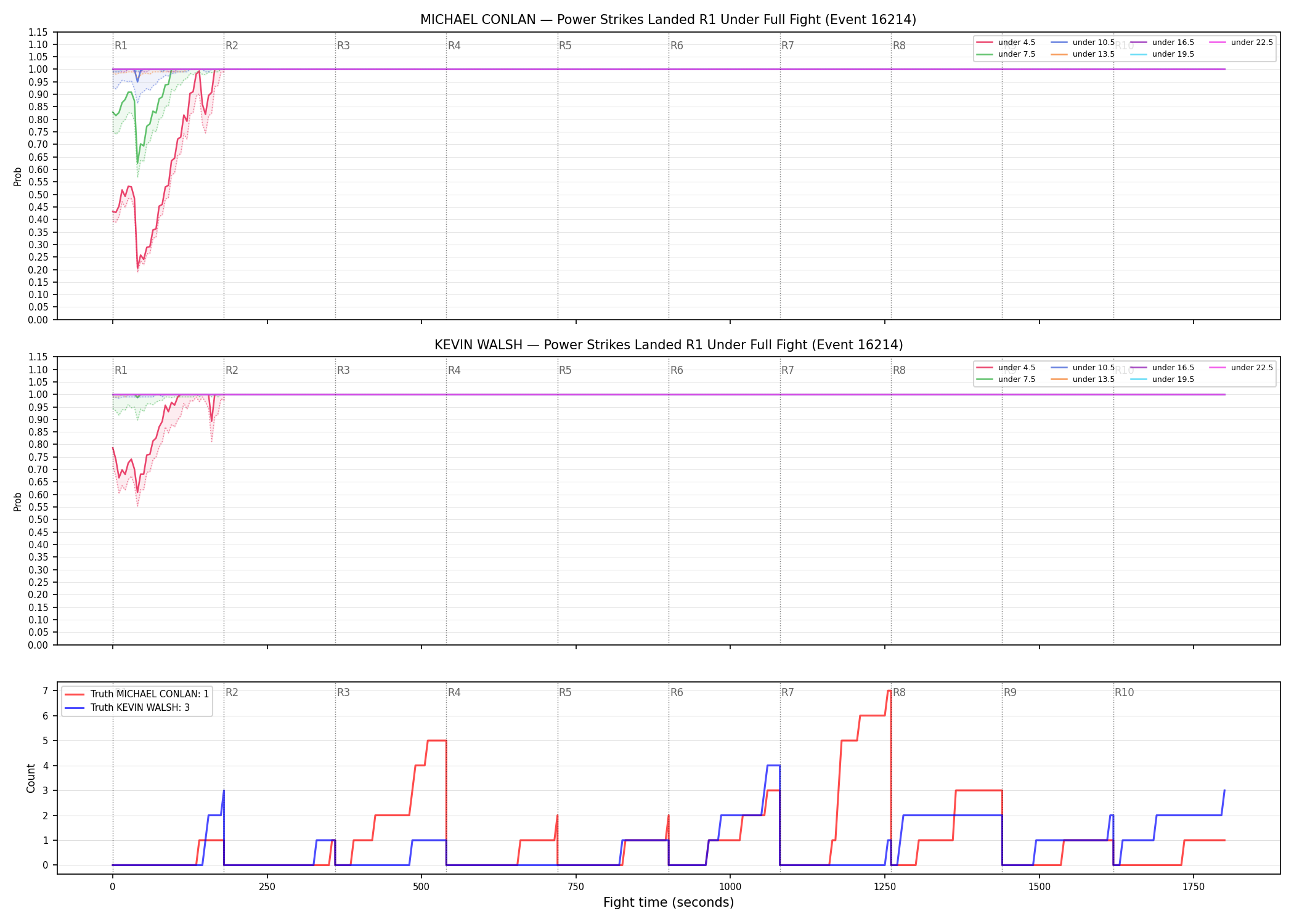Click 'under 13.5' legend entry in Walsh chart

tap(1083, 379)
